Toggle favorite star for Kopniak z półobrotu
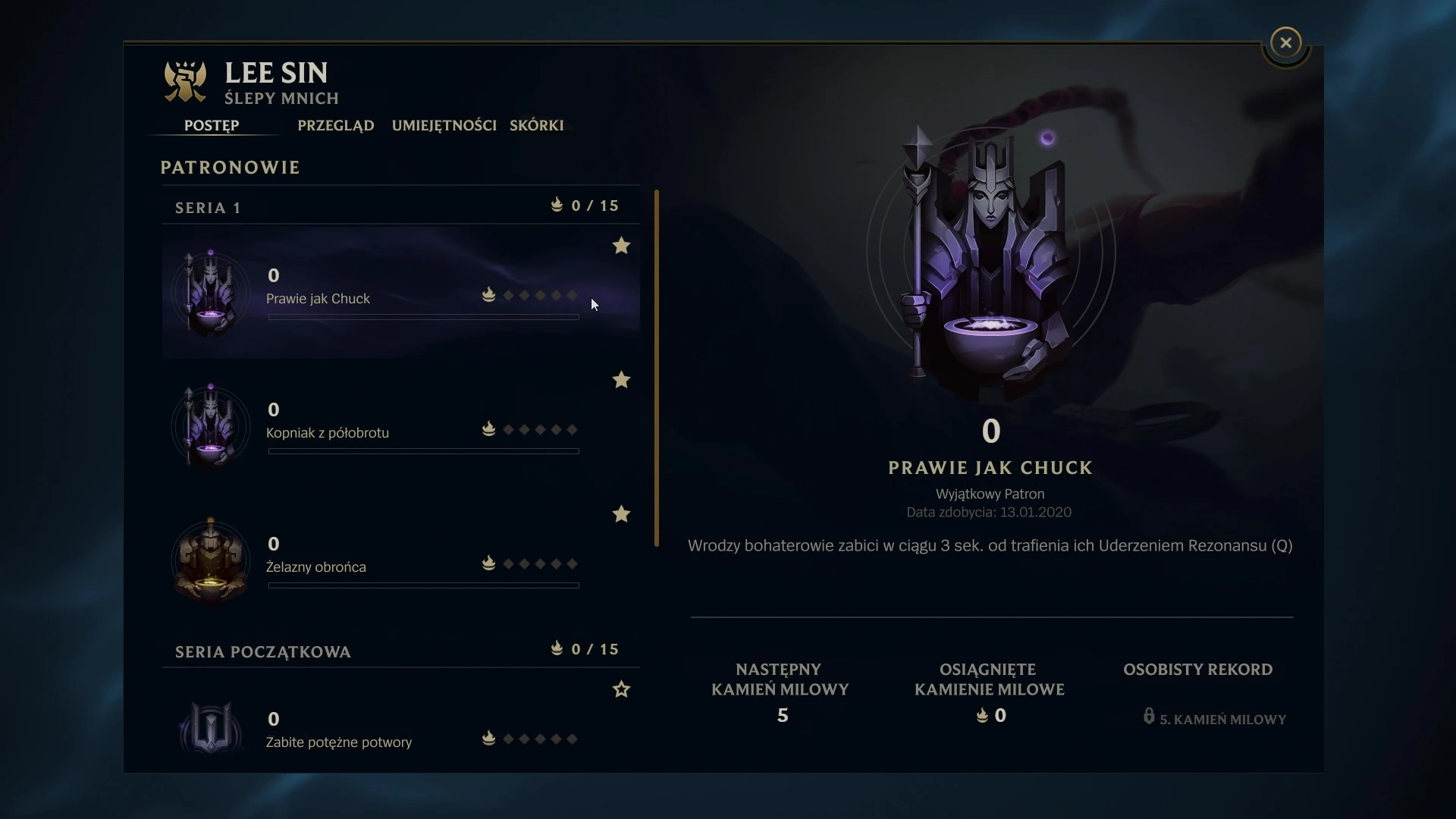This screenshot has width=1456, height=819. 621,380
